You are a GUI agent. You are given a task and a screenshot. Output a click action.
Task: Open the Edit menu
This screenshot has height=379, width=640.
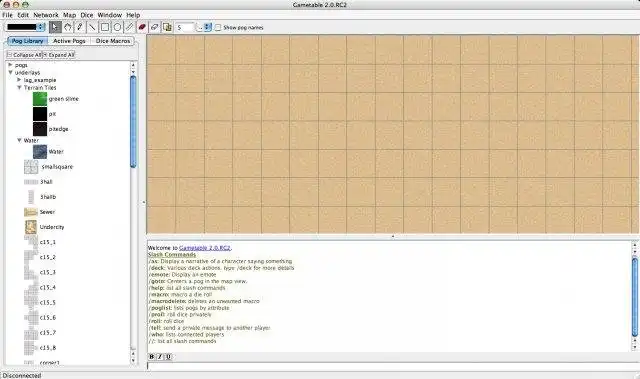23,15
